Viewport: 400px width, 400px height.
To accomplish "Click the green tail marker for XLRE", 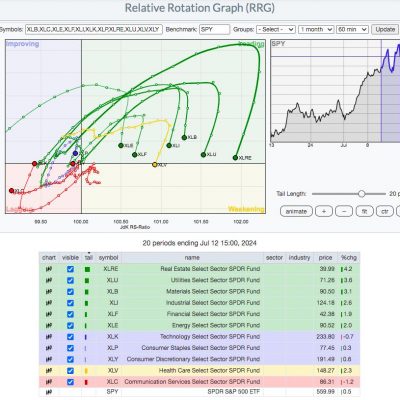I will click(x=87, y=269).
